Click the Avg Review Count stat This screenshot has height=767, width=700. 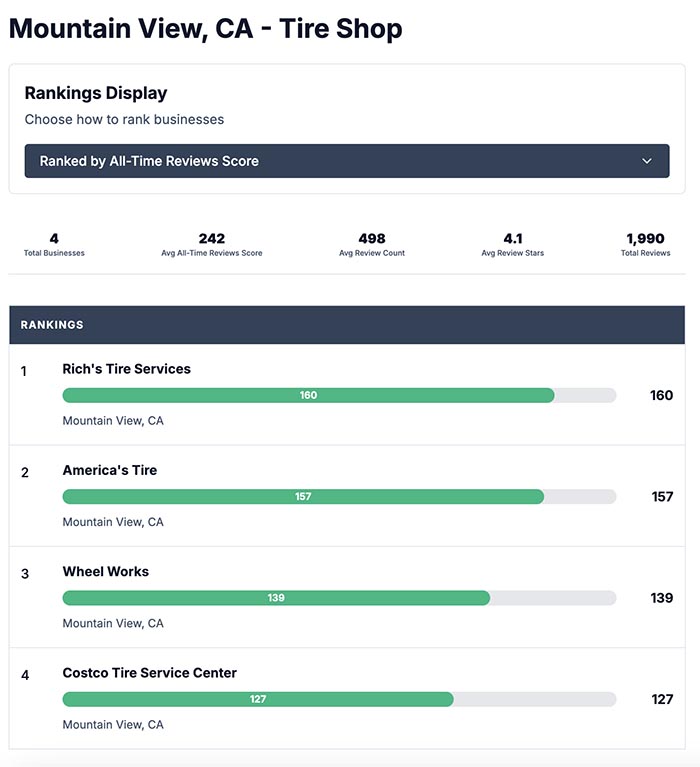pos(372,245)
